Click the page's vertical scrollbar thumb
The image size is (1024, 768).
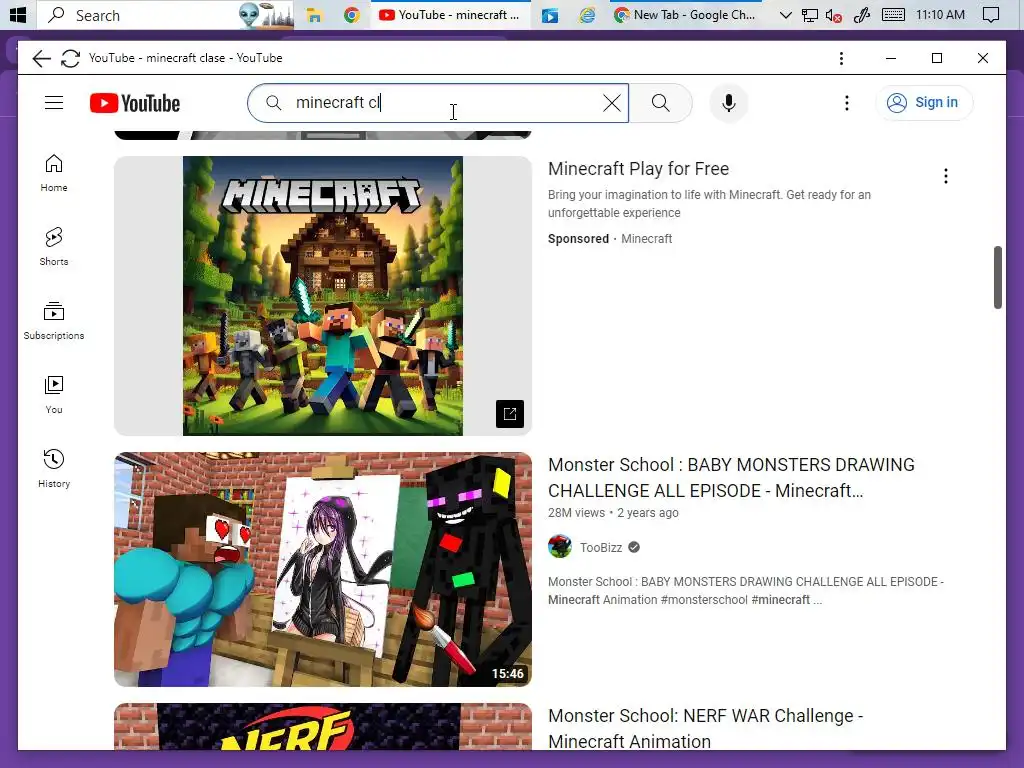(997, 277)
